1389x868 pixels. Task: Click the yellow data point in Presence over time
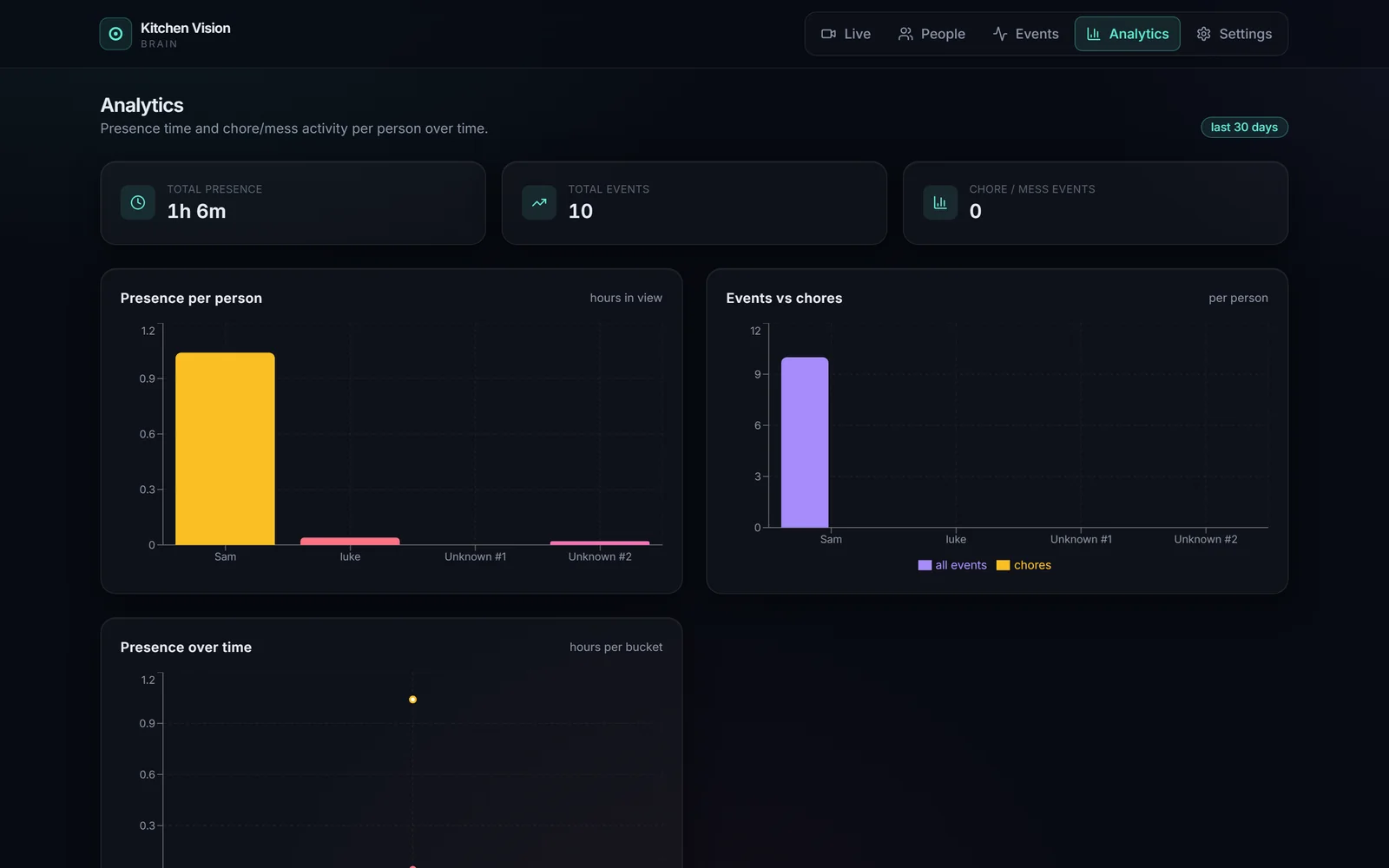[x=412, y=700]
